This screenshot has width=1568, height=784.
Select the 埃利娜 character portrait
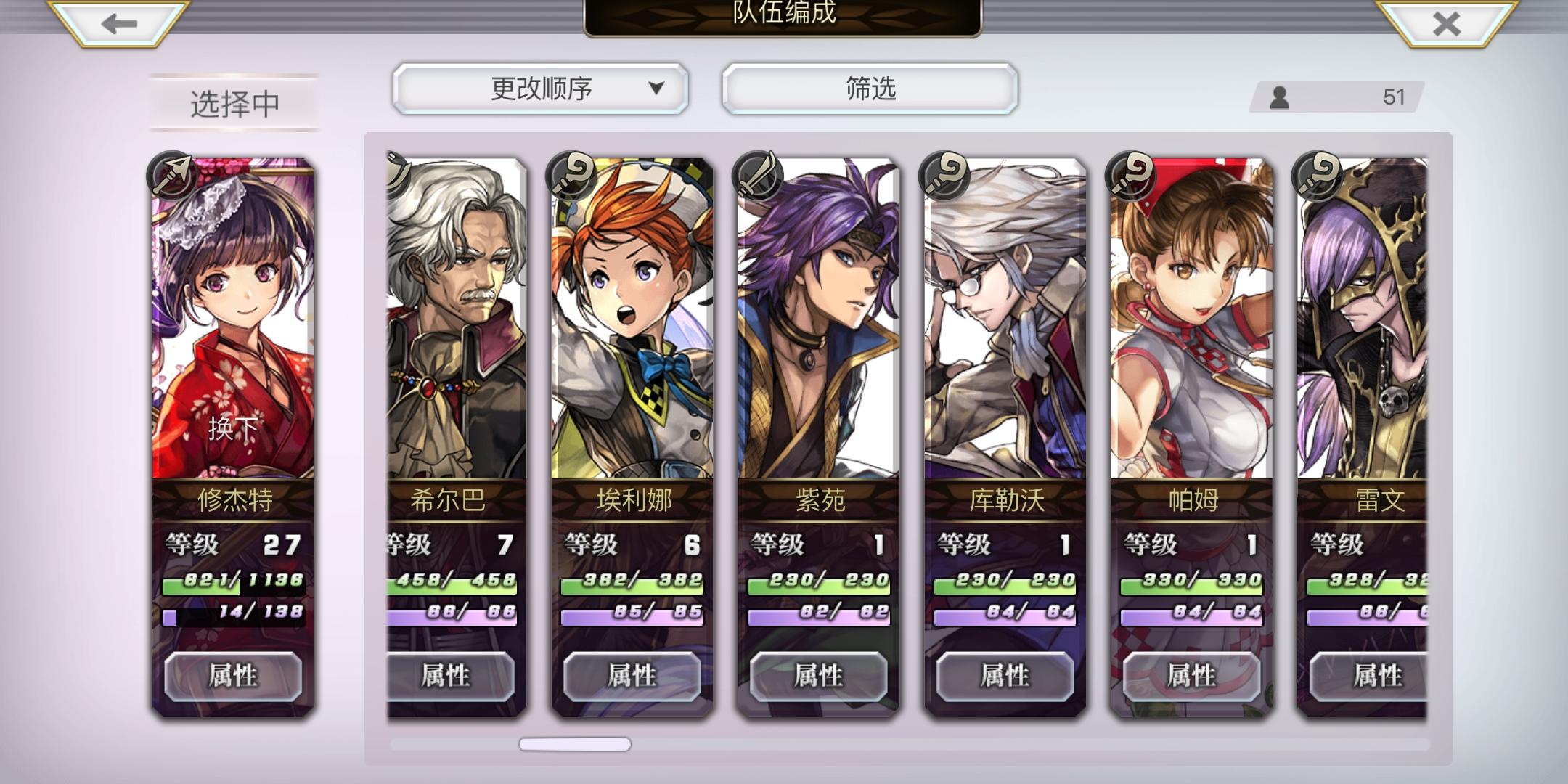[632, 318]
